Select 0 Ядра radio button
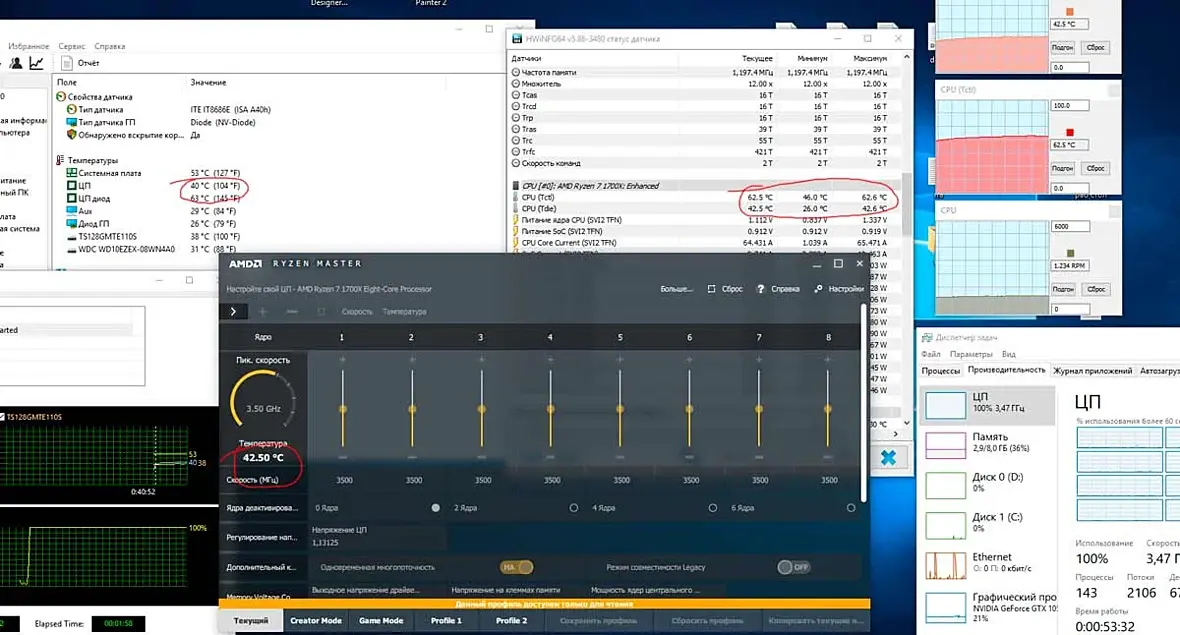The height and width of the screenshot is (635, 1180). coord(436,508)
